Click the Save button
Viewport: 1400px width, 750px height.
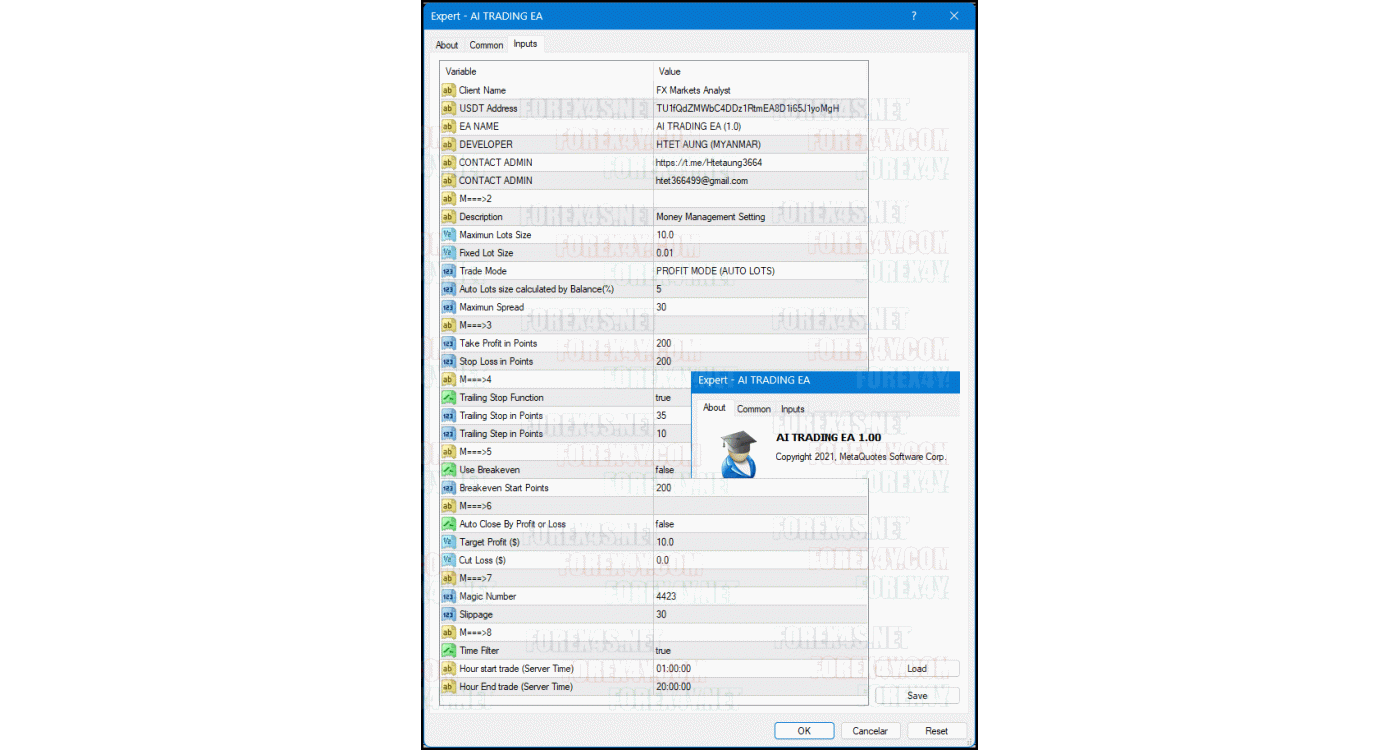917,695
